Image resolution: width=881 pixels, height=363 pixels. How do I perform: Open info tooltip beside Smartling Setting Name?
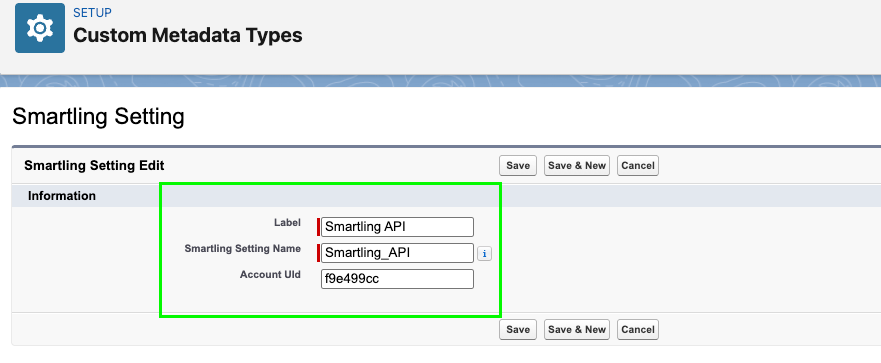pos(484,253)
